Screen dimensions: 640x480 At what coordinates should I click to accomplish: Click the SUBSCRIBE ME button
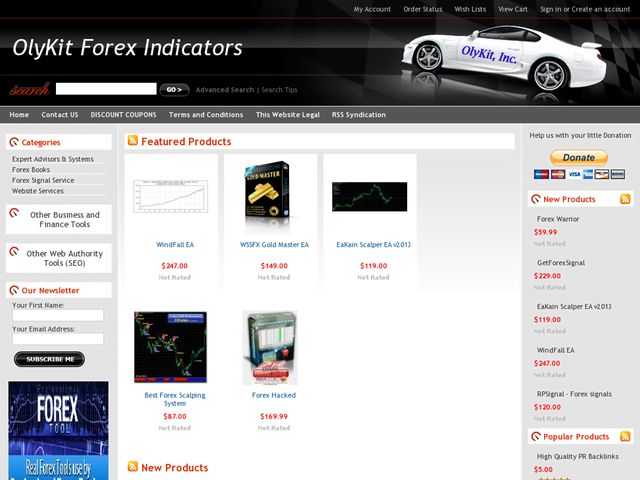click(x=49, y=359)
